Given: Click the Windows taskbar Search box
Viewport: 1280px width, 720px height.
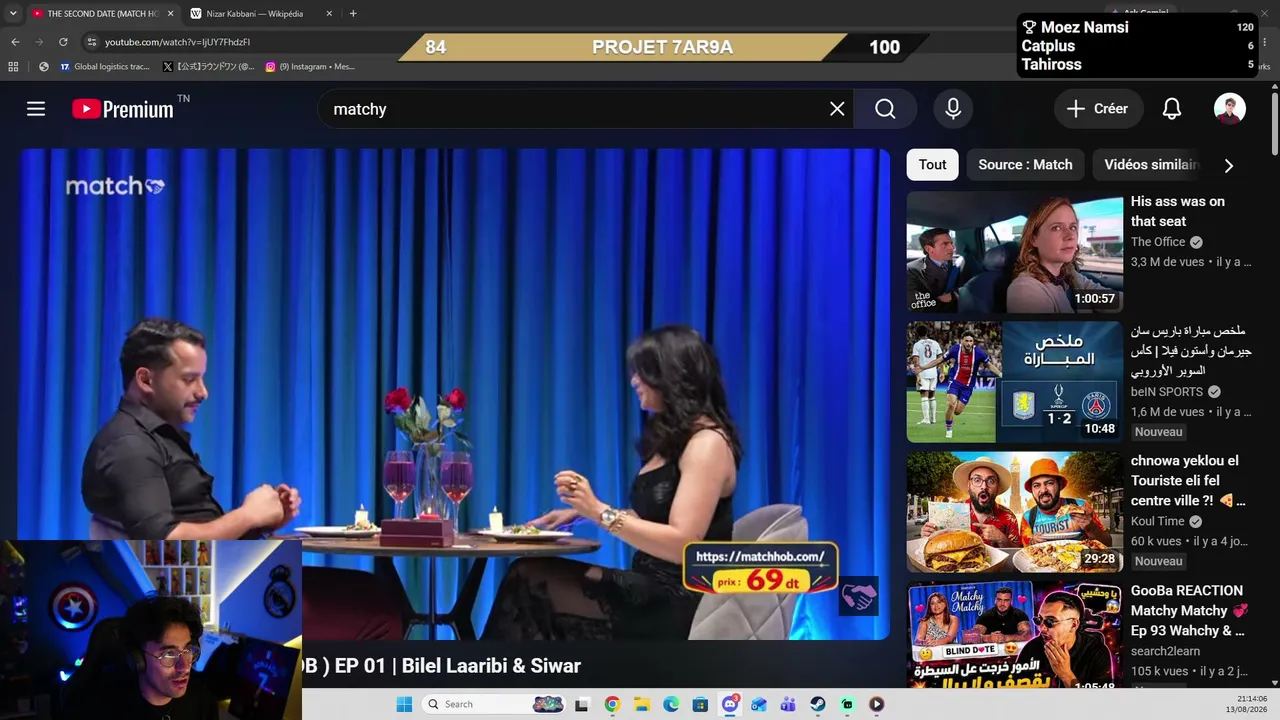Looking at the screenshot, I should coord(493,704).
